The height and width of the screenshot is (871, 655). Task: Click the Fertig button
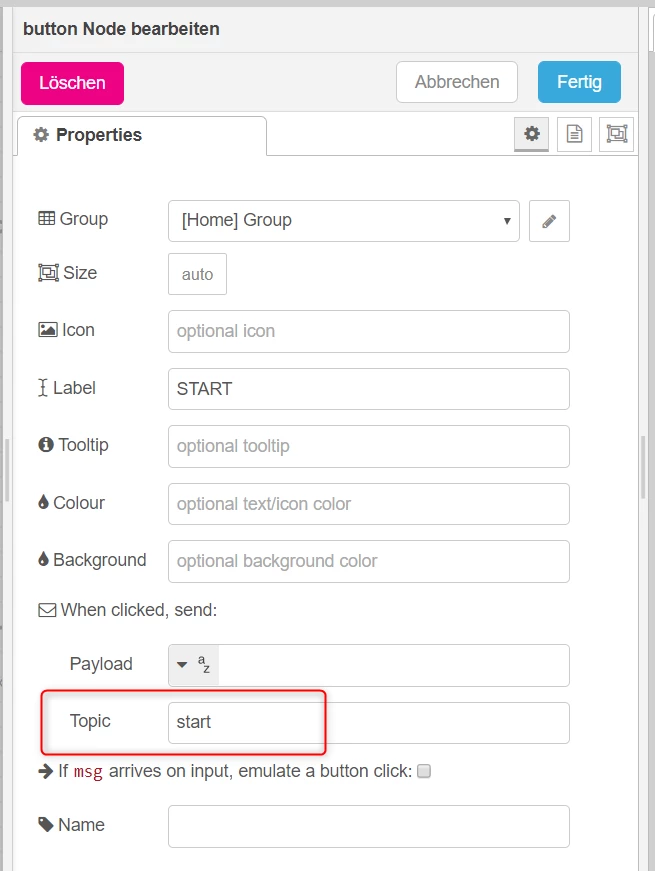coord(579,82)
